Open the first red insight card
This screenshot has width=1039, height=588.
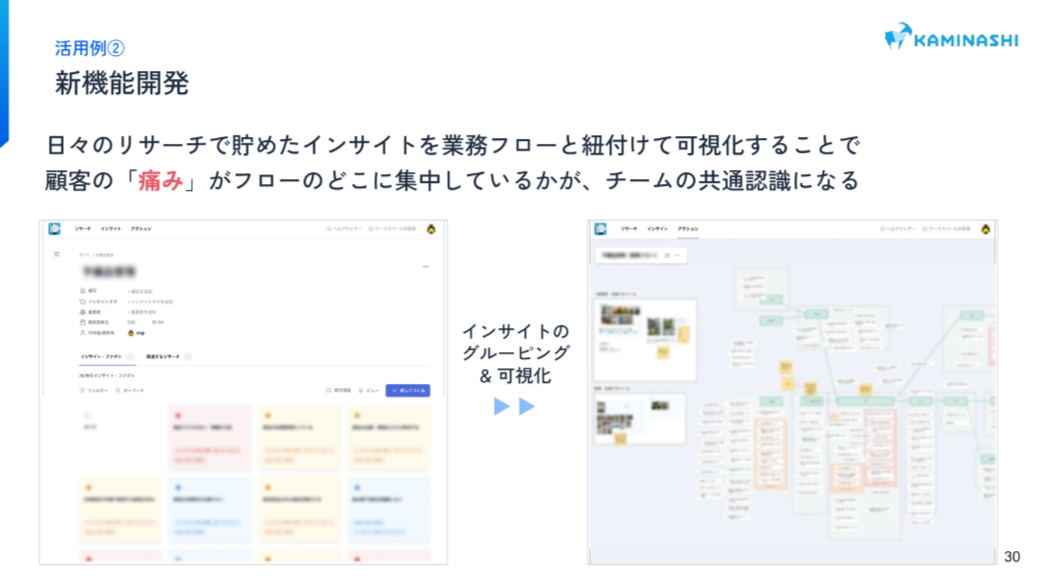(208, 438)
